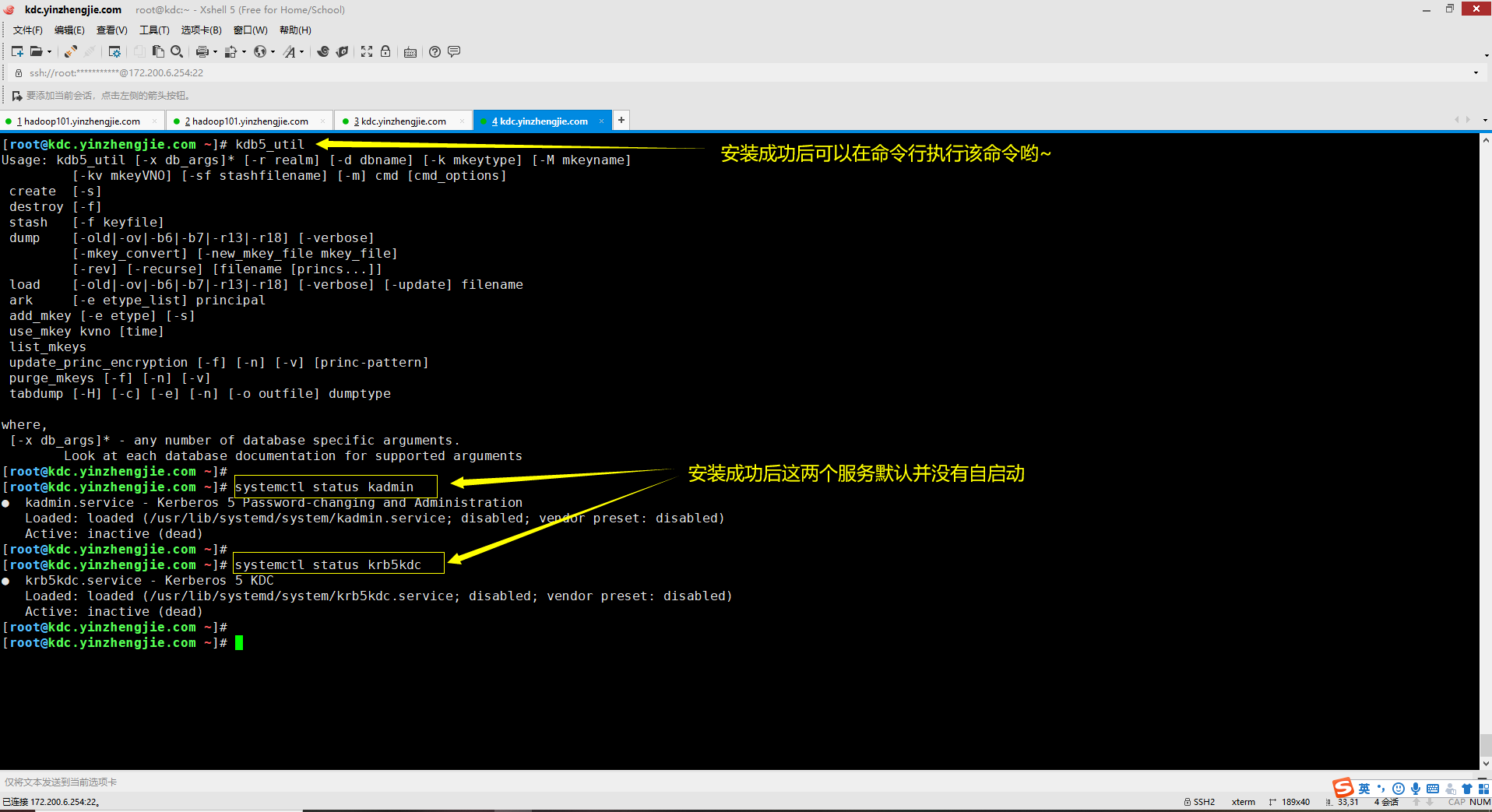Open the Sogou toolbox grid icon
This screenshot has width=1492, height=812.
(x=1484, y=789)
